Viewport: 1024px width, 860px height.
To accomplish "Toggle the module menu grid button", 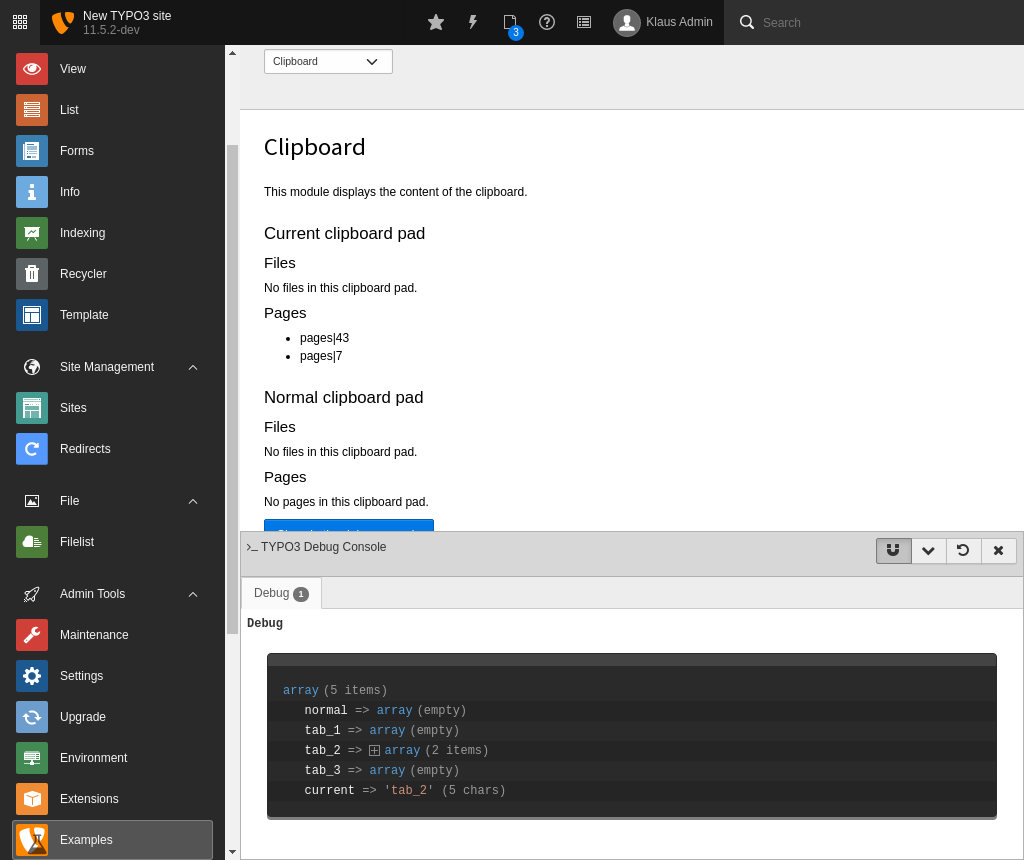I will point(20,22).
